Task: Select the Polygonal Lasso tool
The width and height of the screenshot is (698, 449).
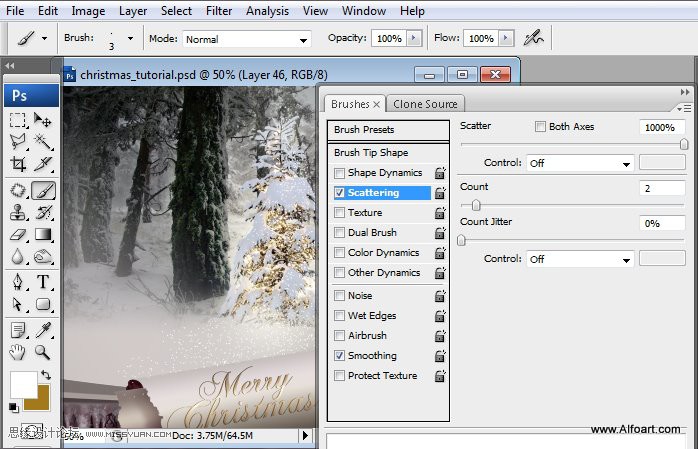Action: pos(18,142)
